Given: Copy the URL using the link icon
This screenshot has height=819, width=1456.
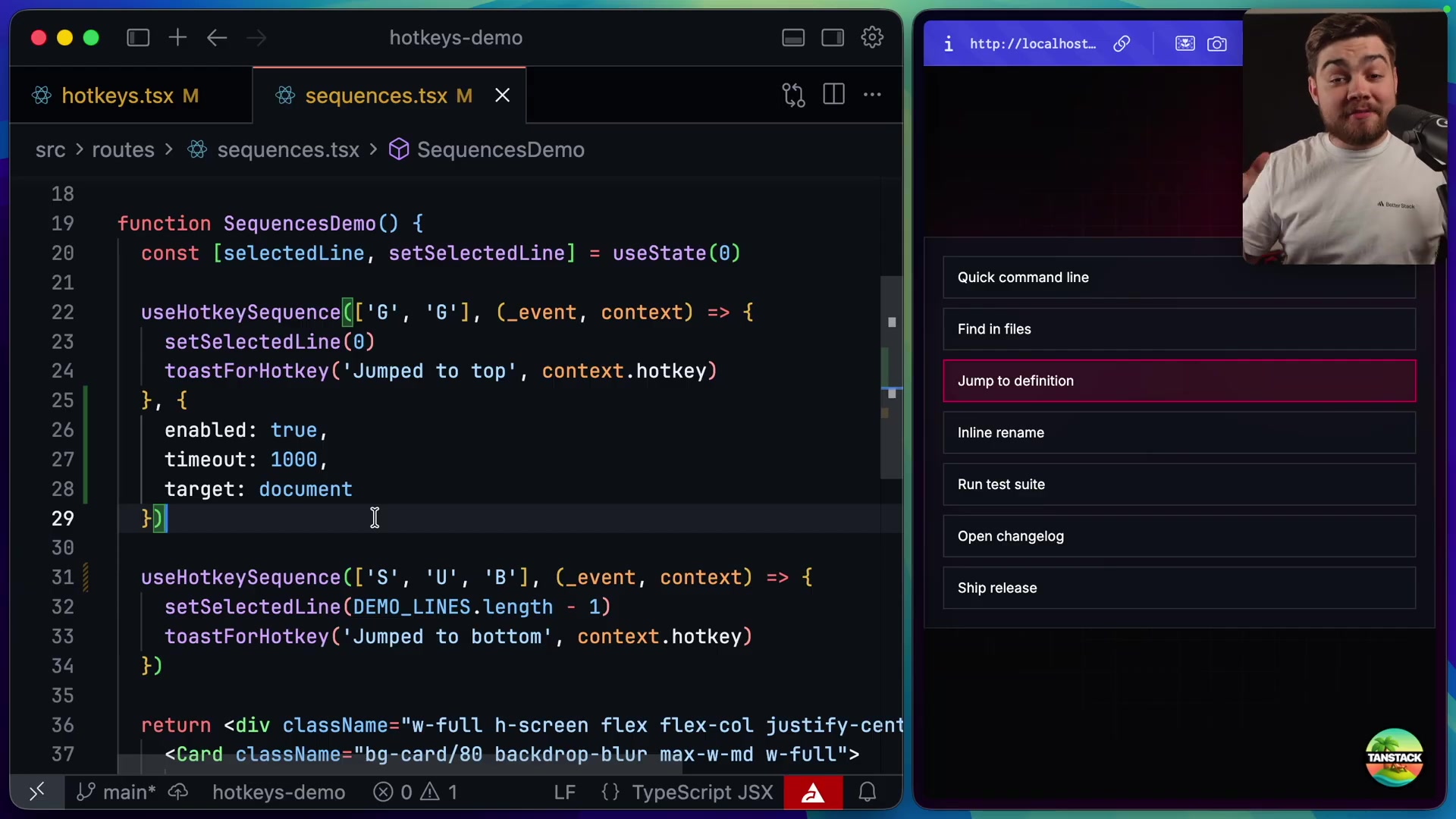Looking at the screenshot, I should tap(1122, 43).
